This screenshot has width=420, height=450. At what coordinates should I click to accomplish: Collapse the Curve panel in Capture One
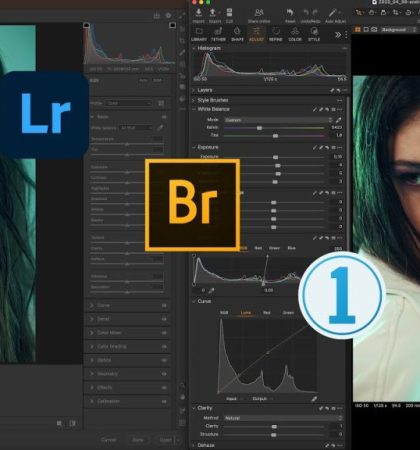pyautogui.click(x=194, y=301)
